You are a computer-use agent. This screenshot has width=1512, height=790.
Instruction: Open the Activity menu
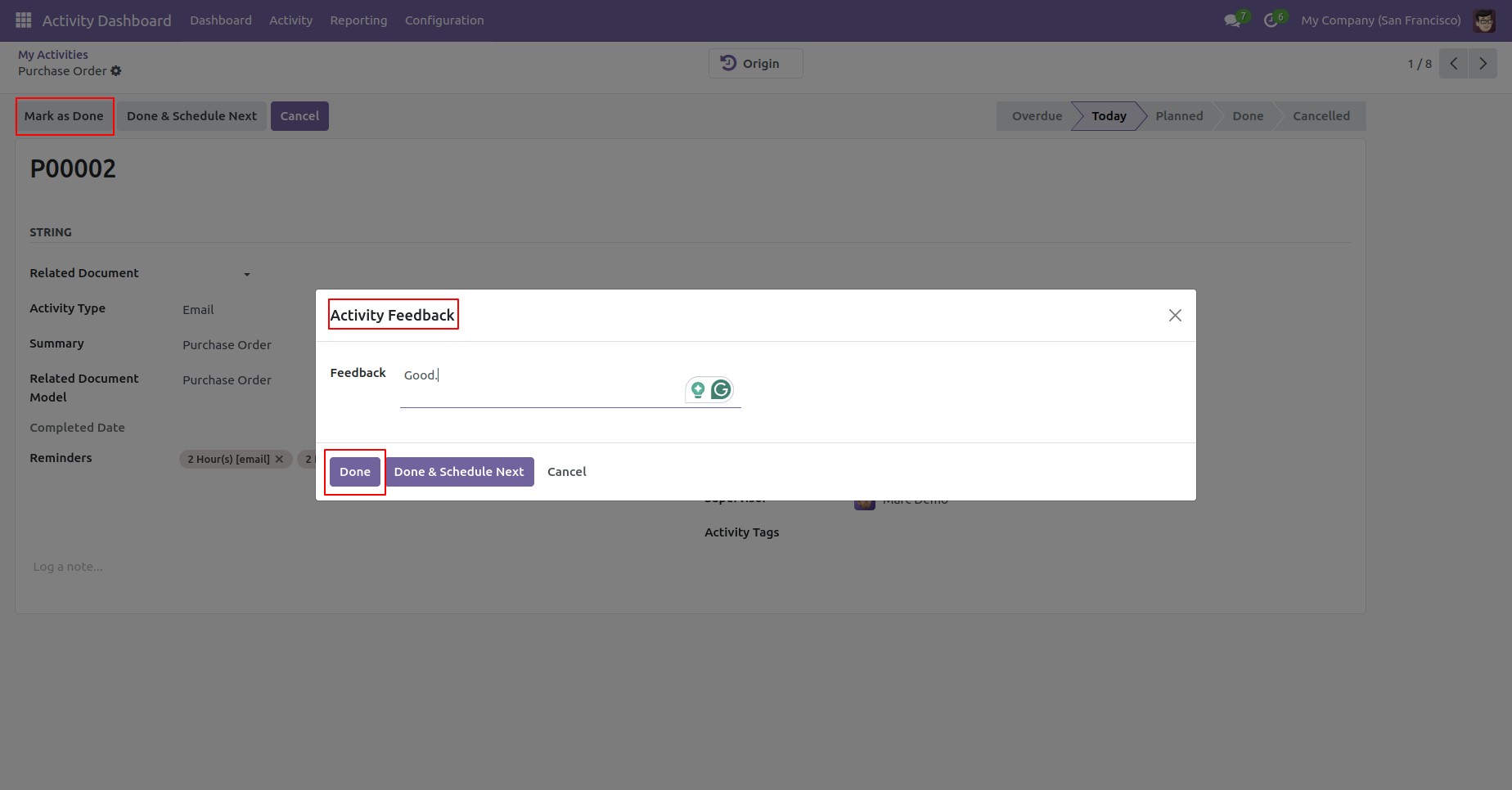[x=291, y=20]
